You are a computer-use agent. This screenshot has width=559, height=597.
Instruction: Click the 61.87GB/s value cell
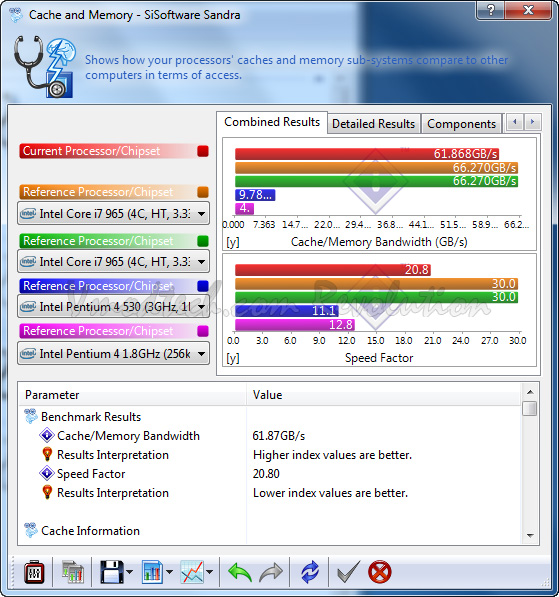coord(279,436)
